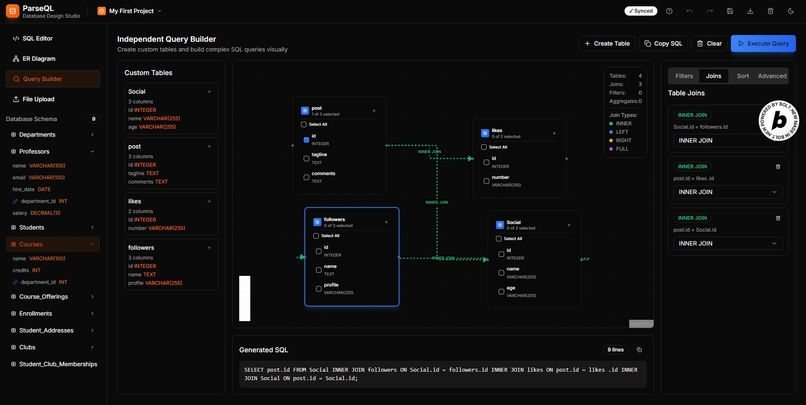Click the Execute Query button
Viewport: 806px width, 405px height.
[x=763, y=44]
